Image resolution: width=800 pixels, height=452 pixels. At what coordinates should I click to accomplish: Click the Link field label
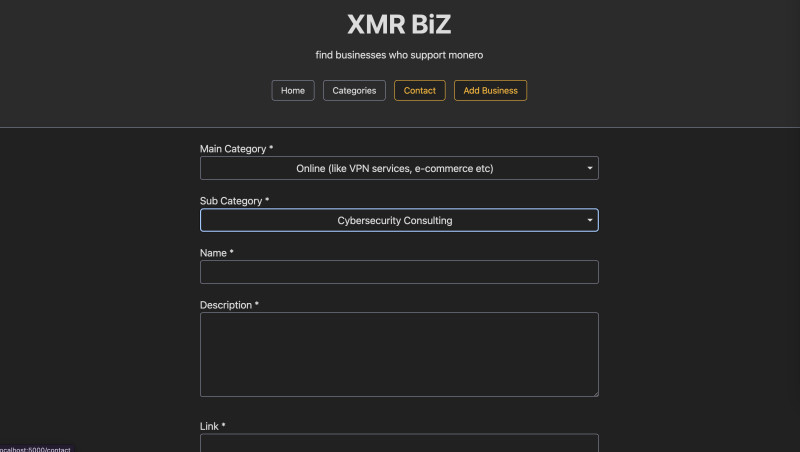[x=212, y=426]
